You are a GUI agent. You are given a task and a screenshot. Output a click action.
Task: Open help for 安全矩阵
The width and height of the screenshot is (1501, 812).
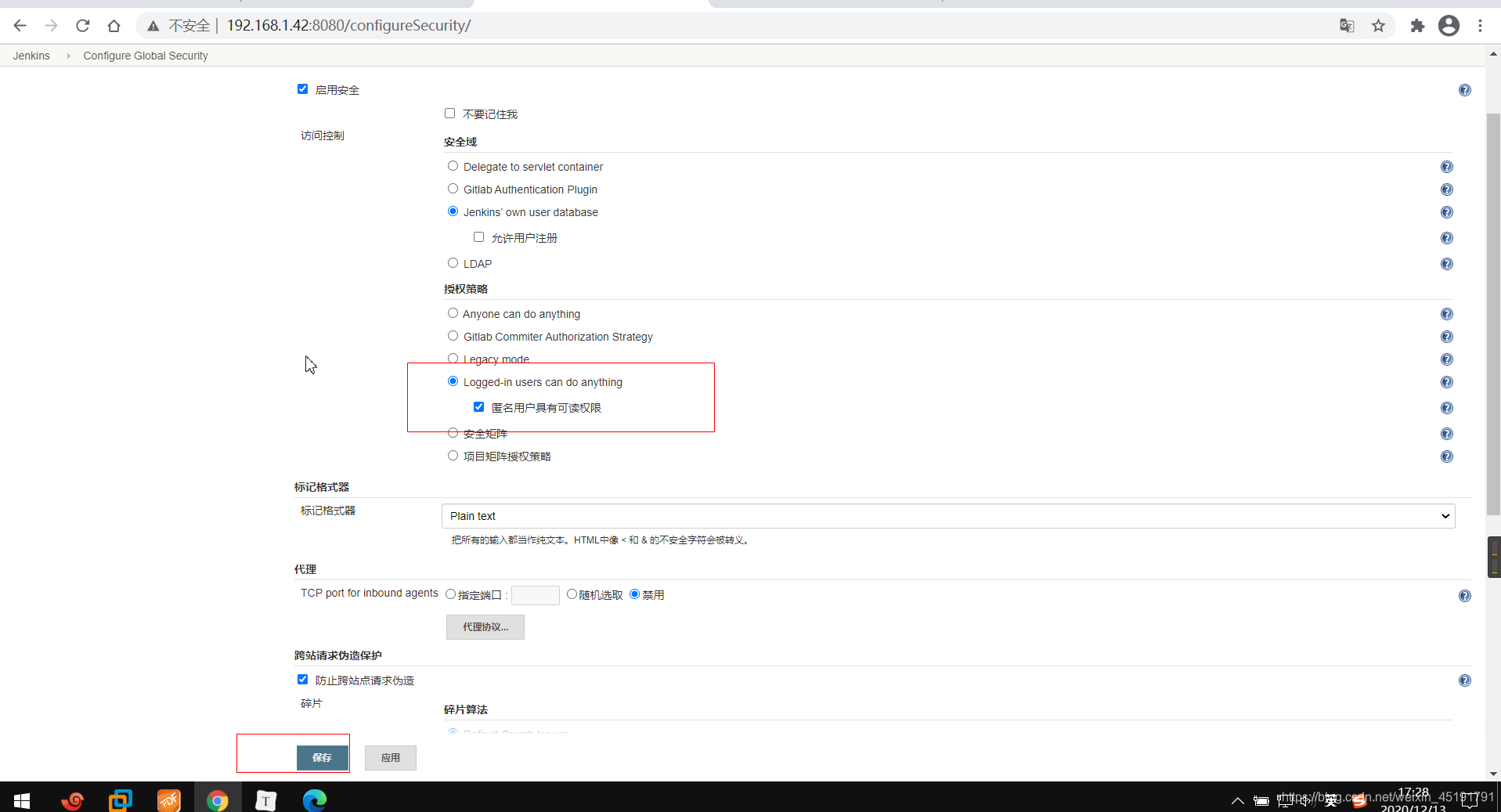(x=1447, y=434)
